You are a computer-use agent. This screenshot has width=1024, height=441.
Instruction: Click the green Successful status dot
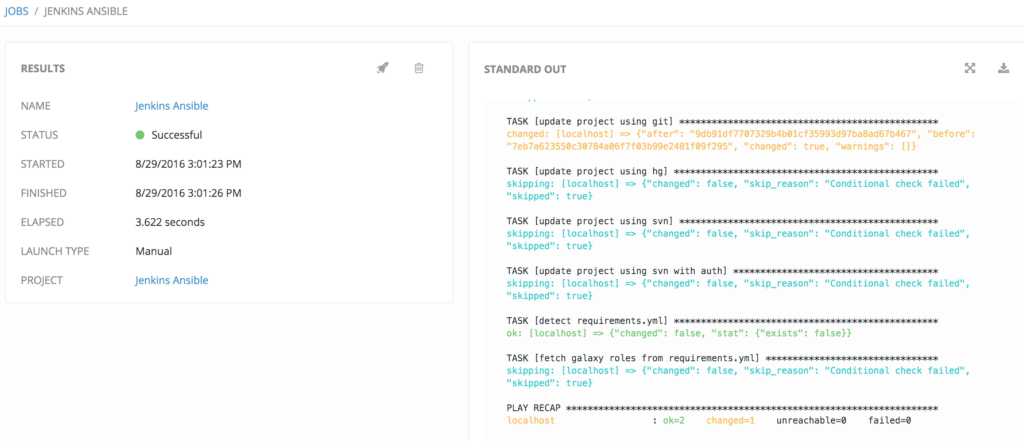(141, 135)
